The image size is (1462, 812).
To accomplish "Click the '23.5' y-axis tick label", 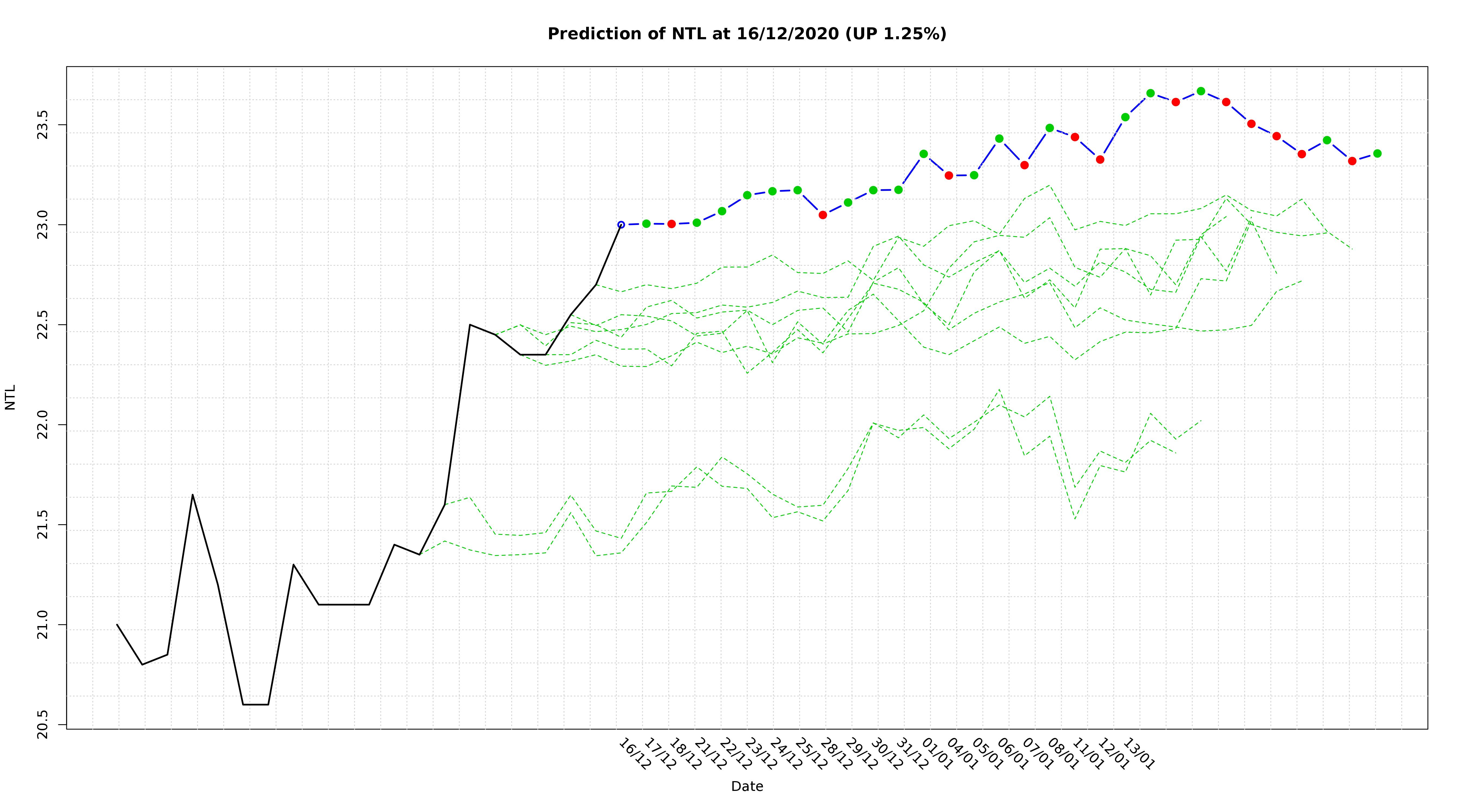I will coord(43,125).
